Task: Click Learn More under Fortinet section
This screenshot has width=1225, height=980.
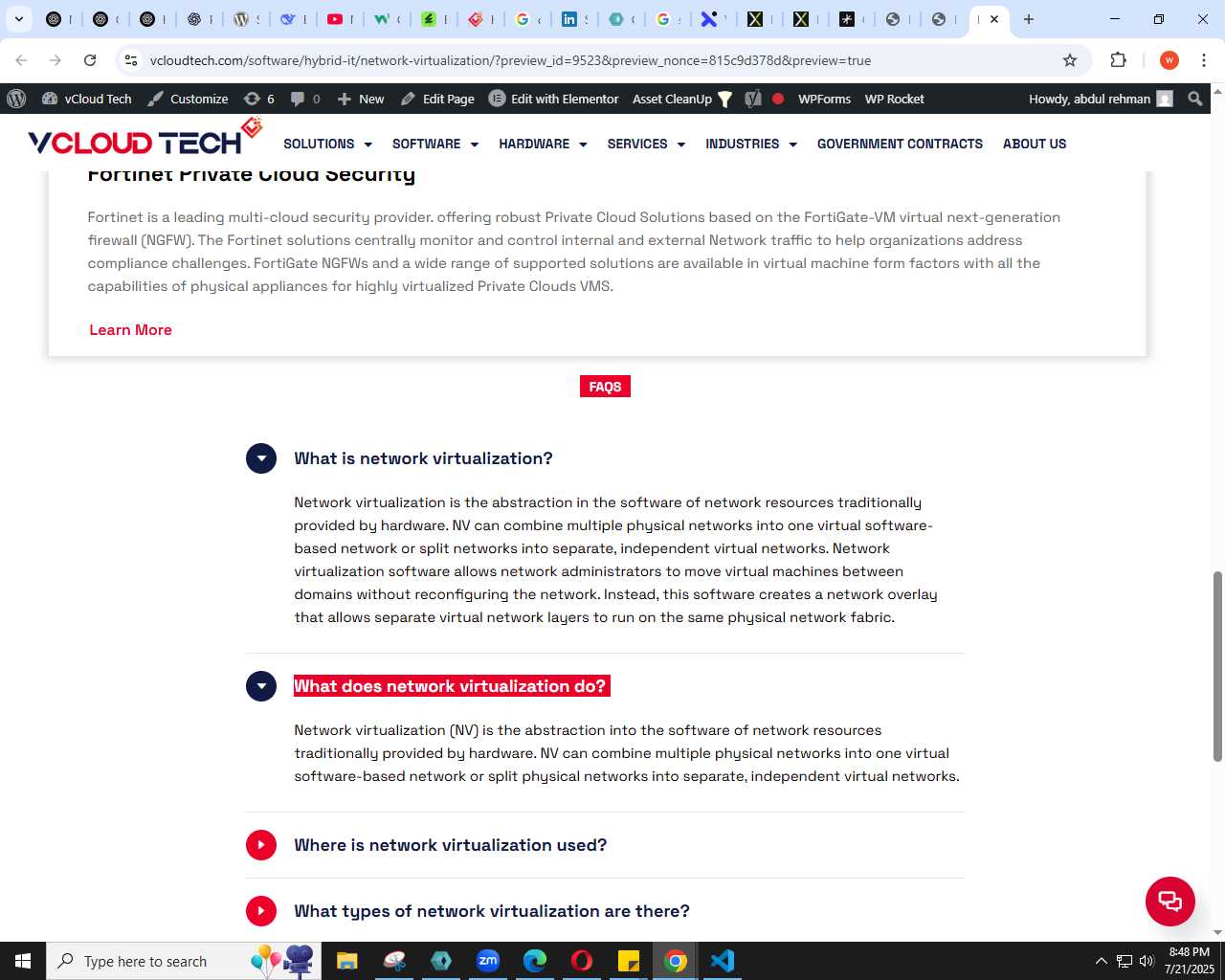Action: pyautogui.click(x=130, y=329)
